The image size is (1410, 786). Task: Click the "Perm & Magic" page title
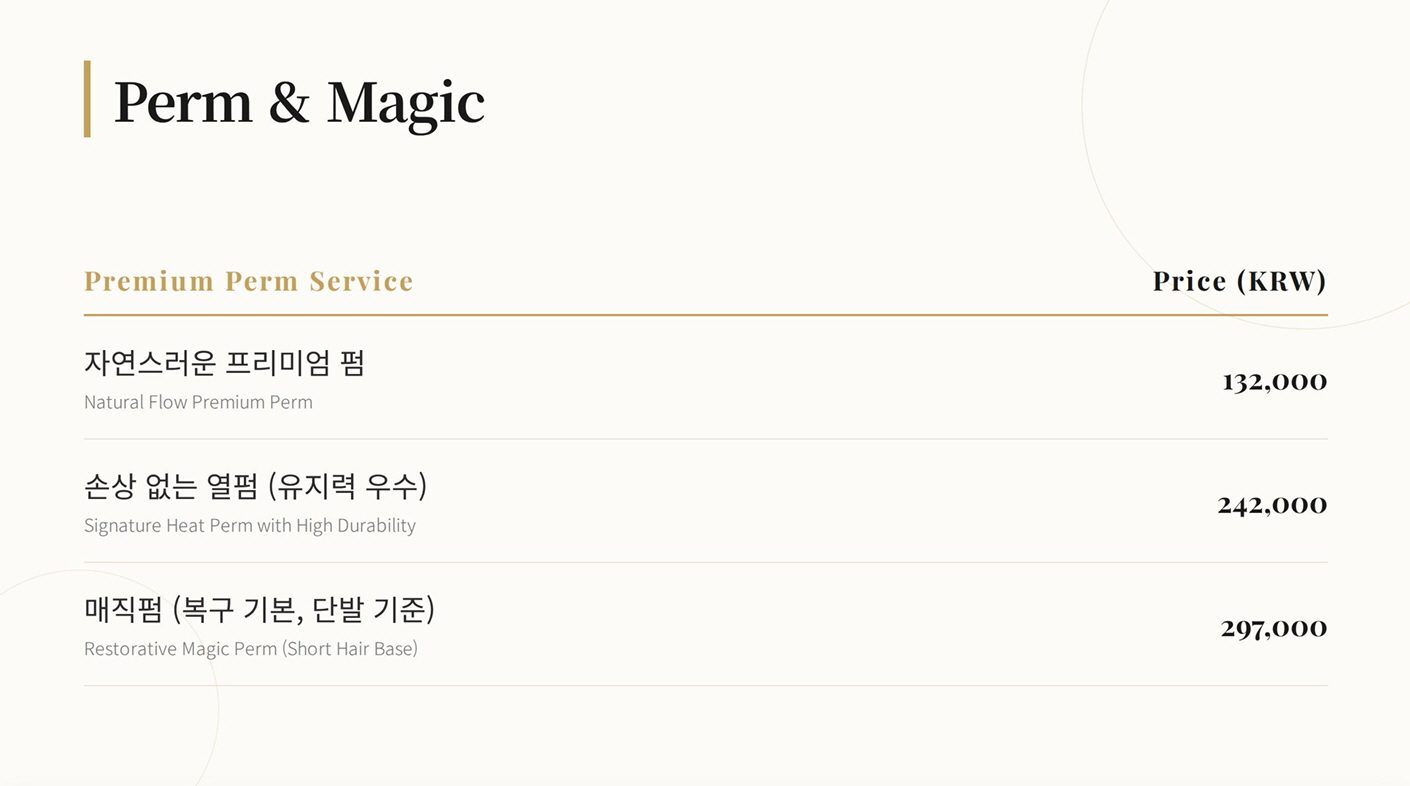point(299,101)
